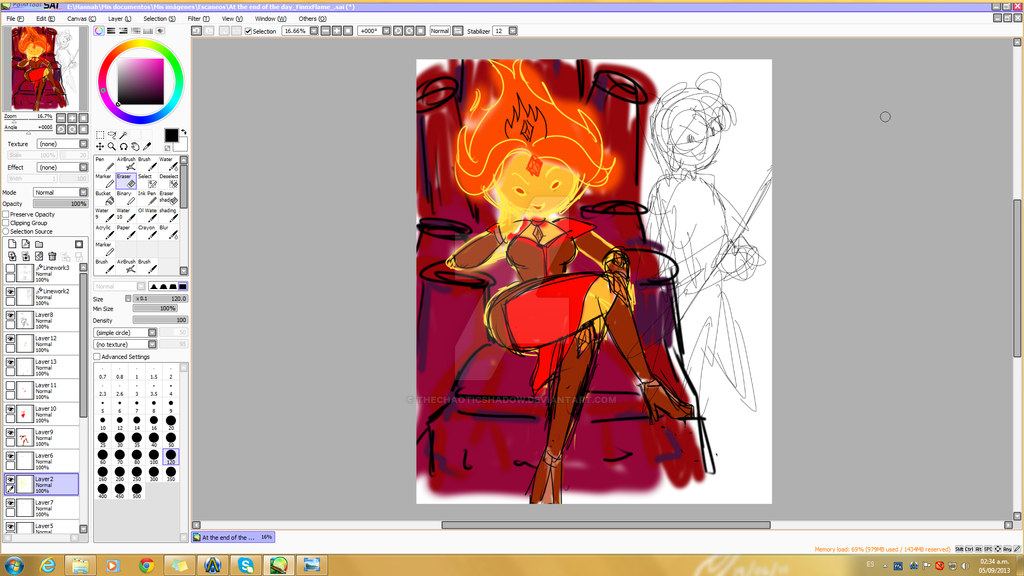Enable Preserve Opacity
The height and width of the screenshot is (576, 1024).
pos(6,214)
